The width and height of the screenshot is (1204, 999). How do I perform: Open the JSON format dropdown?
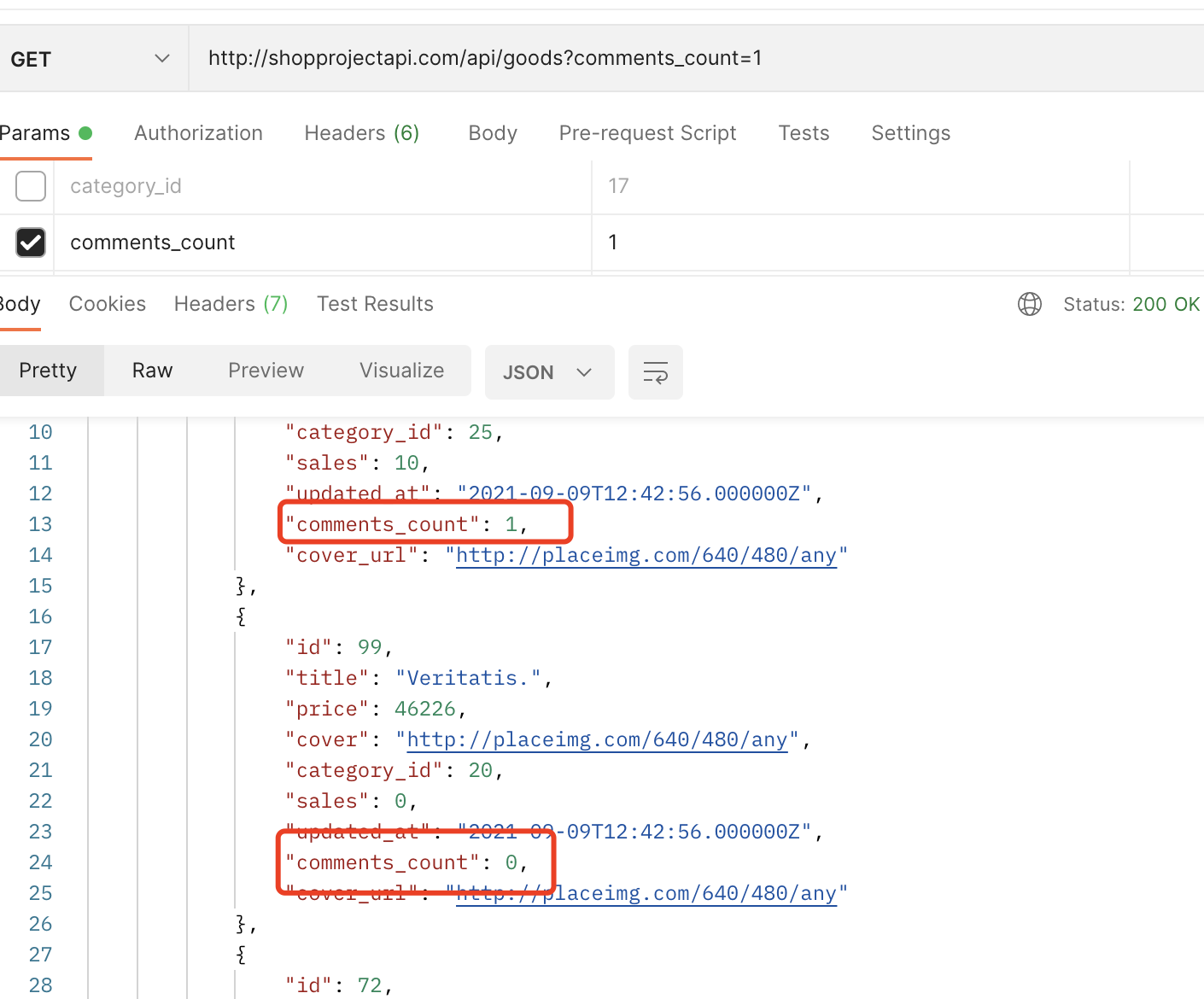[549, 372]
